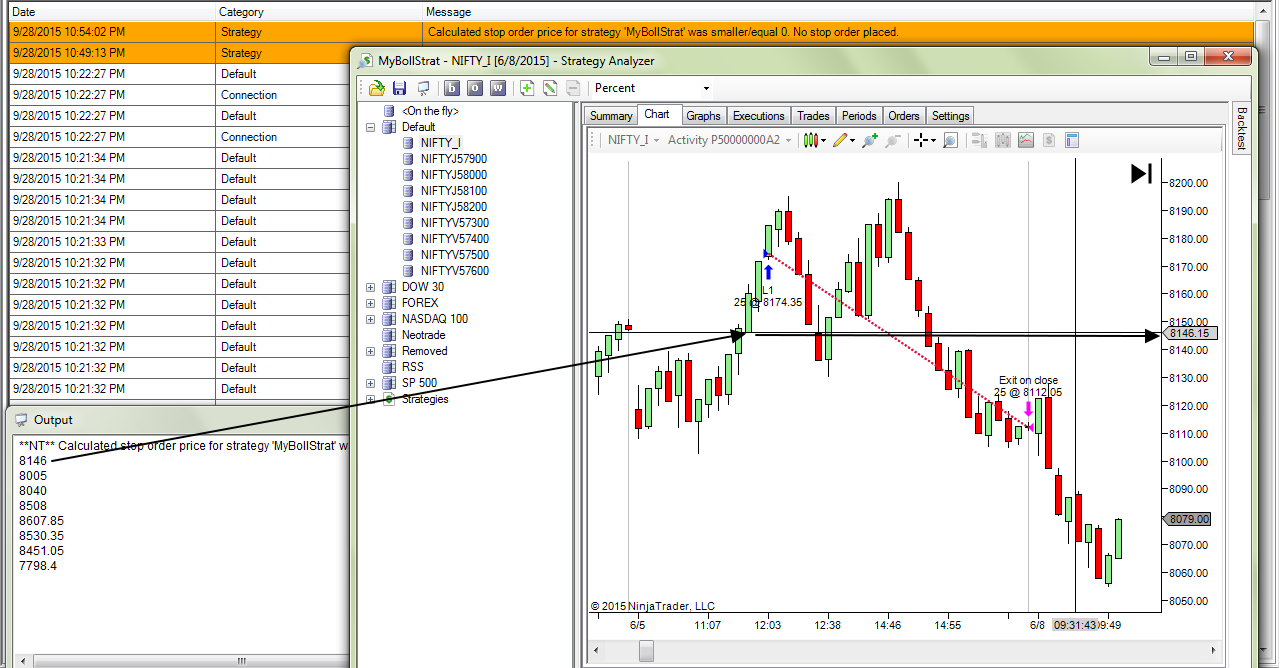The width and height of the screenshot is (1280, 668).
Task: Open chart properties with the table icon
Action: (x=1072, y=140)
